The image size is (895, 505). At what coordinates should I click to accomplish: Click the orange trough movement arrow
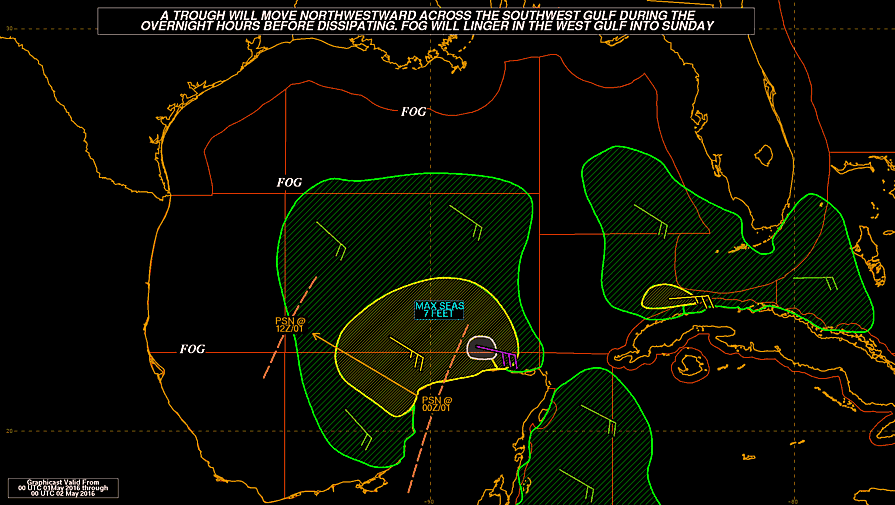365,364
